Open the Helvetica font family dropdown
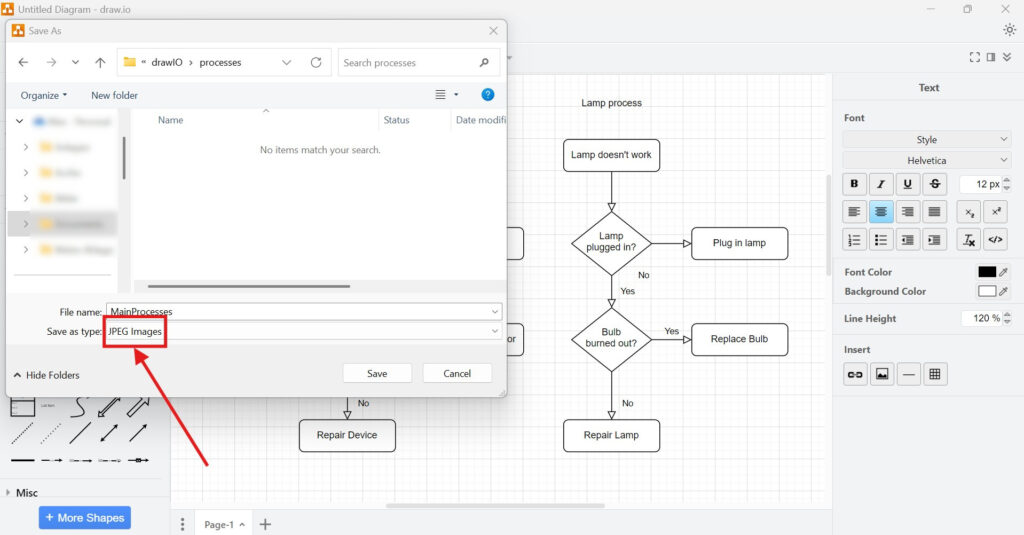This screenshot has width=1024, height=535. [927, 160]
